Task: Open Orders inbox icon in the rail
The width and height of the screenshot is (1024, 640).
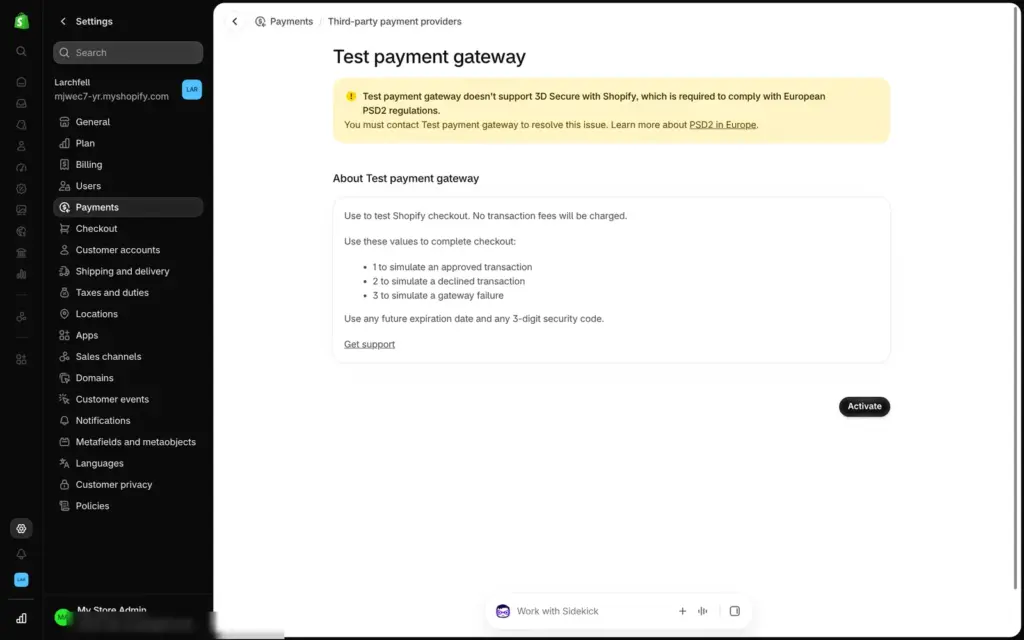Action: click(x=21, y=103)
